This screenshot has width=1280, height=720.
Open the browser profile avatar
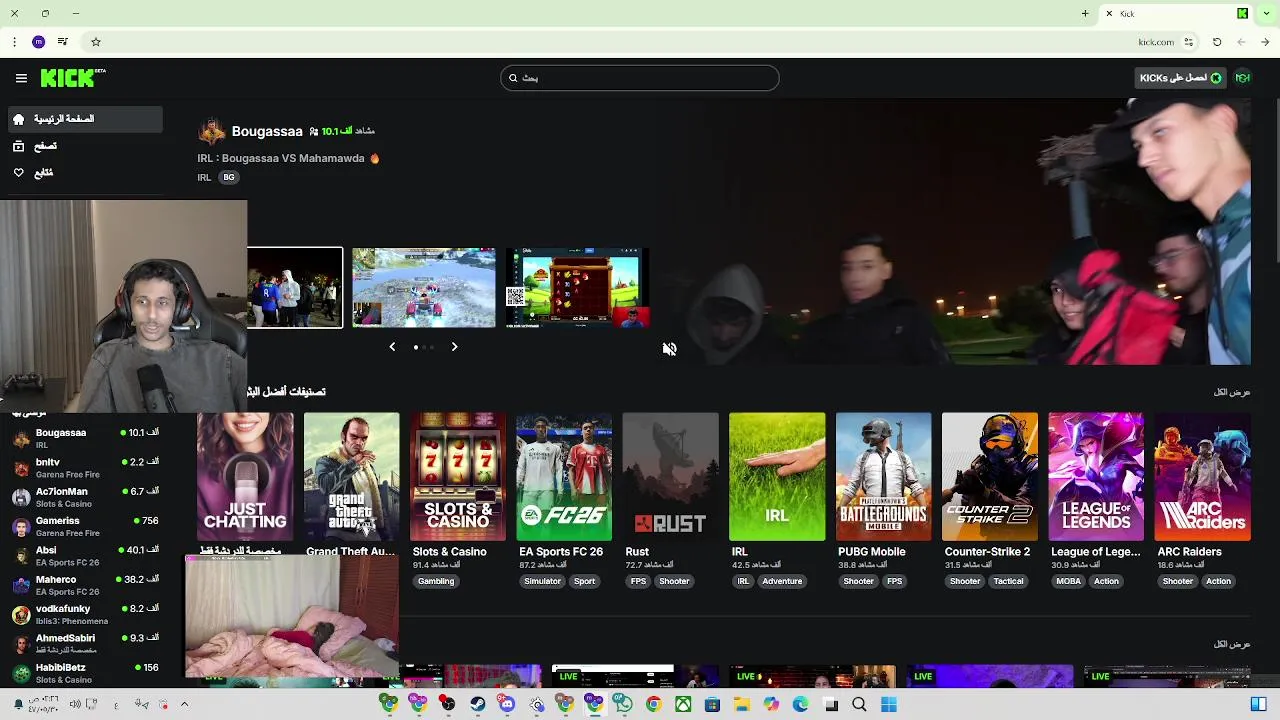tap(38, 42)
